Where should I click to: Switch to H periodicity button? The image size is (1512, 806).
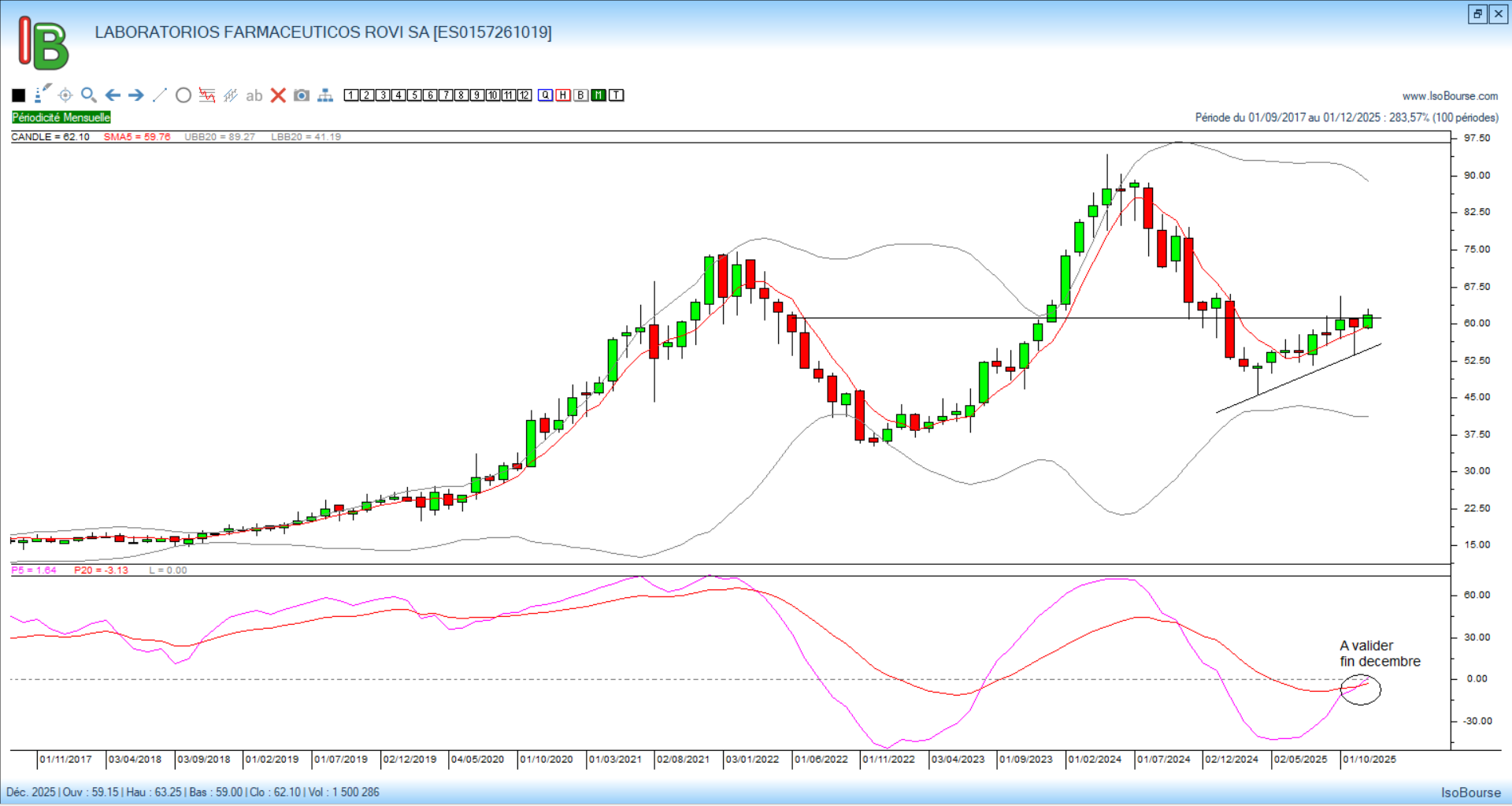pyautogui.click(x=563, y=95)
